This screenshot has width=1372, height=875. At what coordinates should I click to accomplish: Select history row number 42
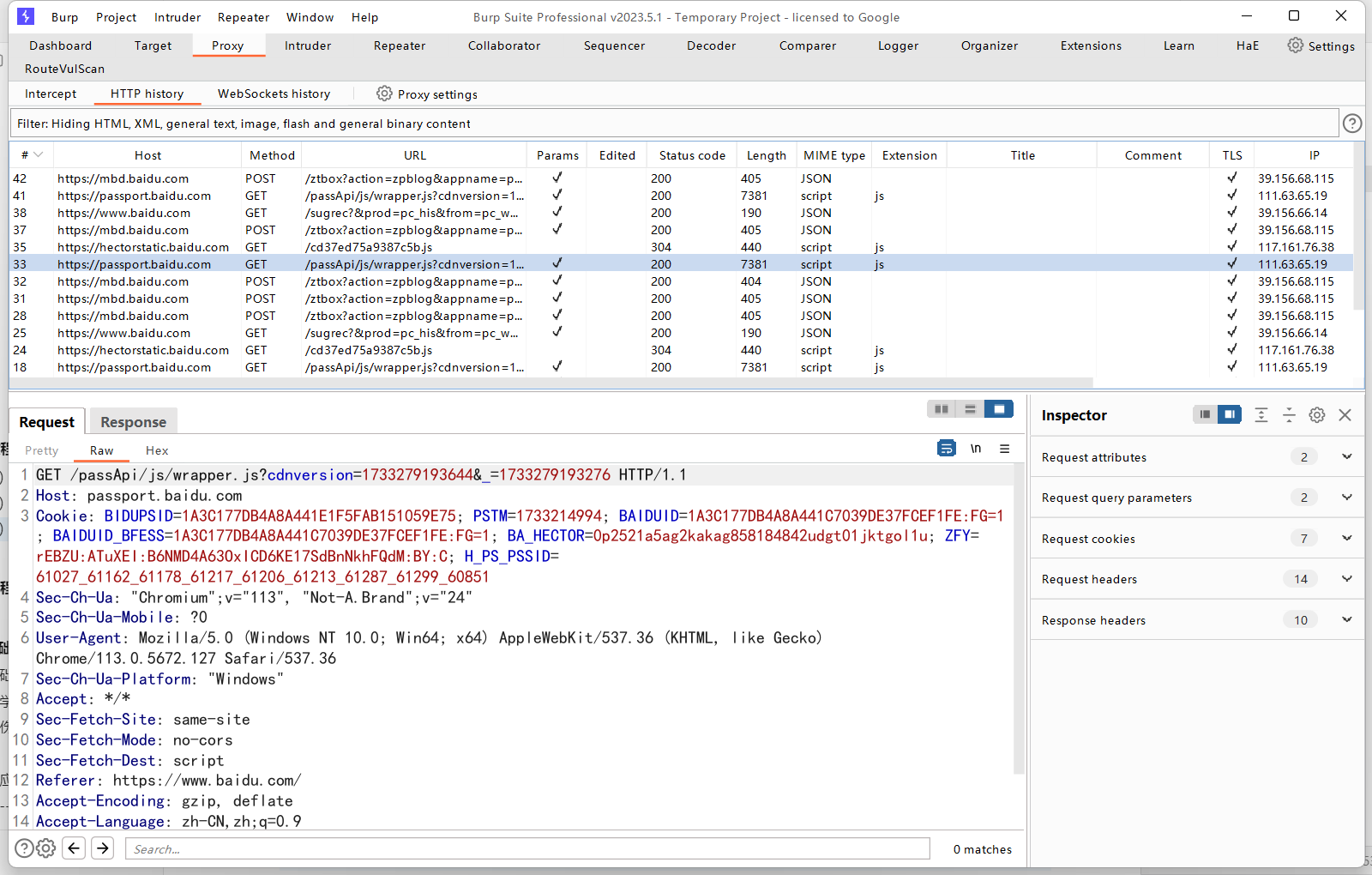tap(682, 178)
